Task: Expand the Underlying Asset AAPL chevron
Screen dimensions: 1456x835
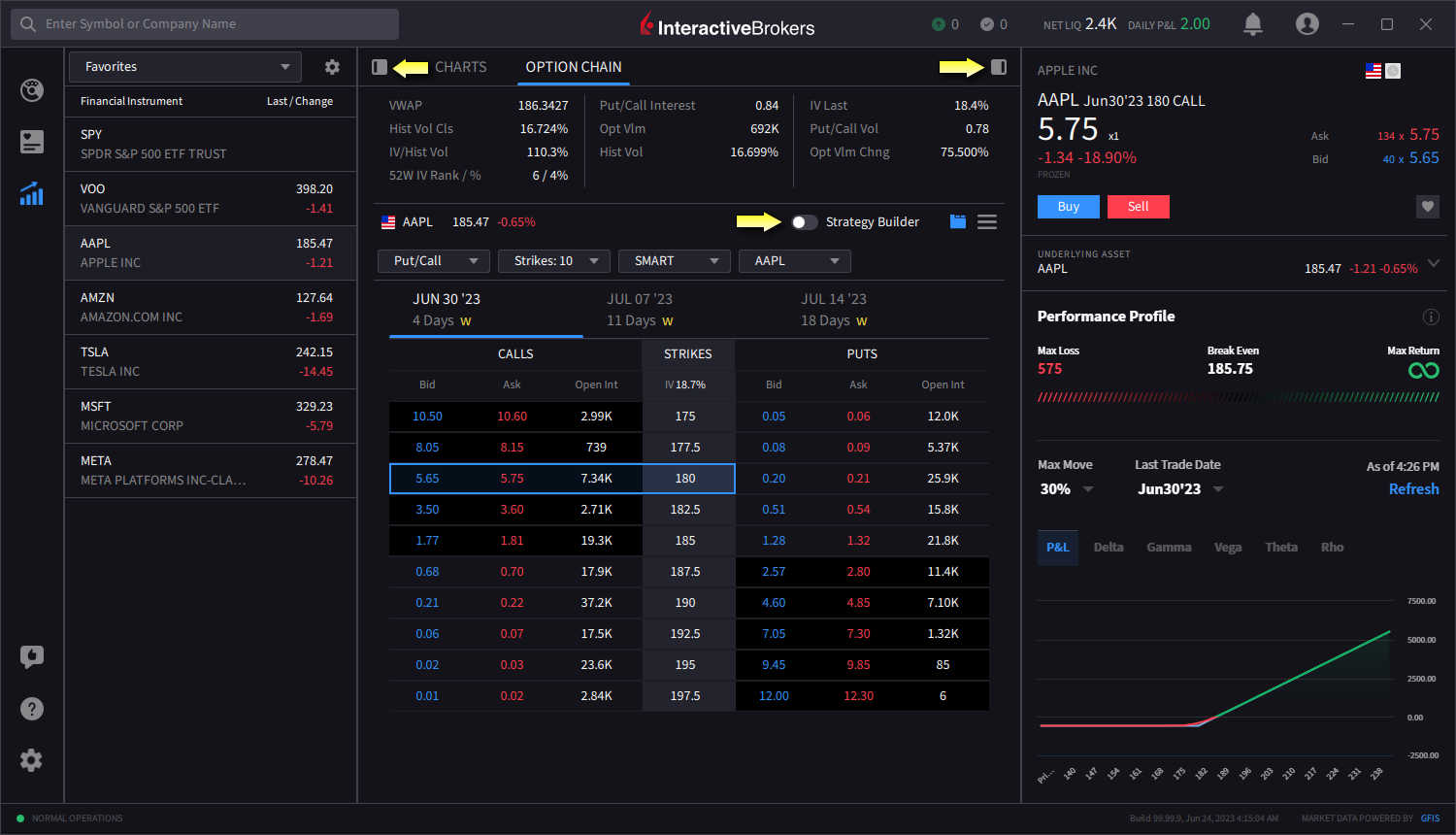Action: [x=1434, y=263]
